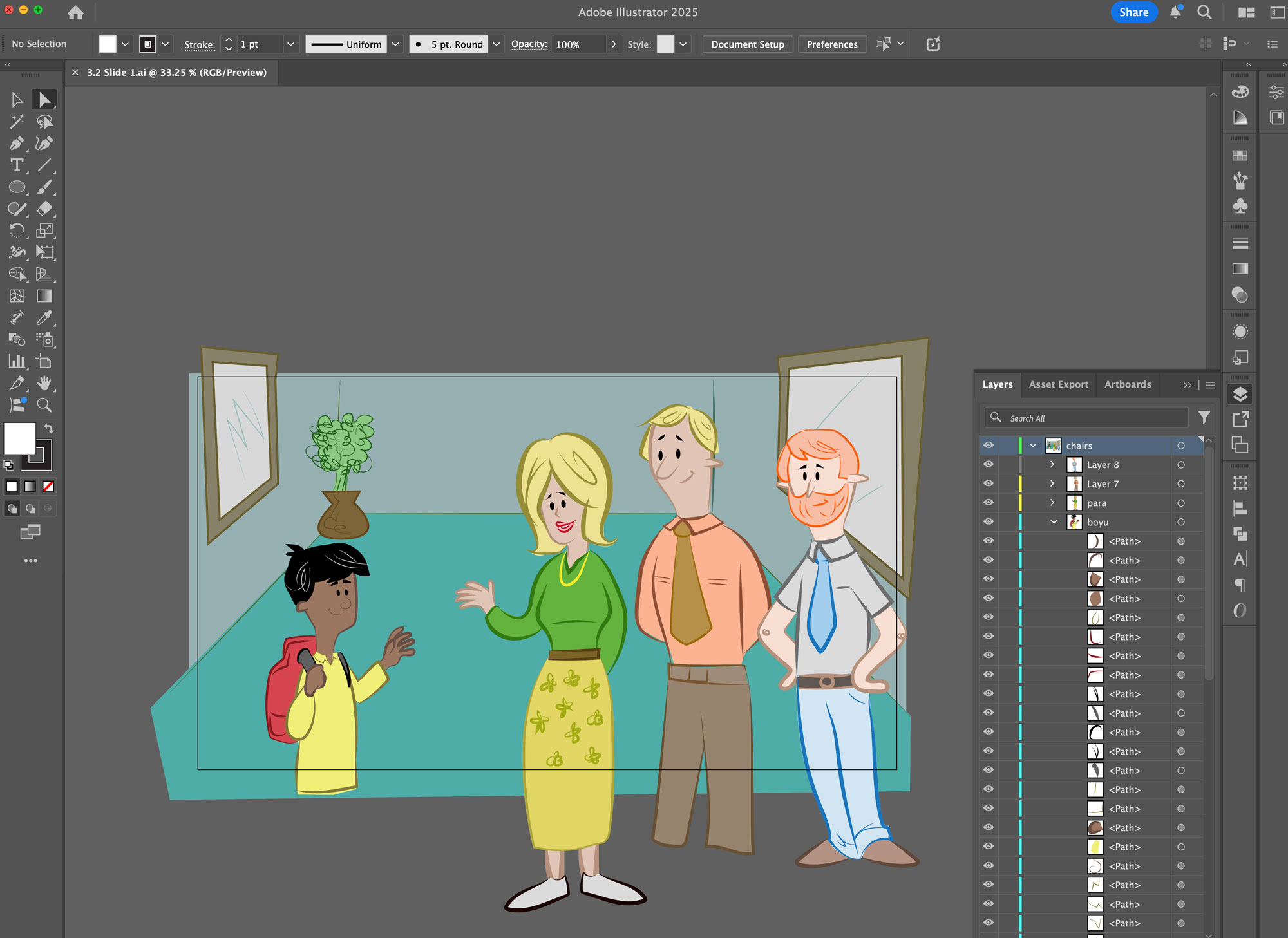Select the Type tool
This screenshot has height=938, width=1288.
click(16, 165)
